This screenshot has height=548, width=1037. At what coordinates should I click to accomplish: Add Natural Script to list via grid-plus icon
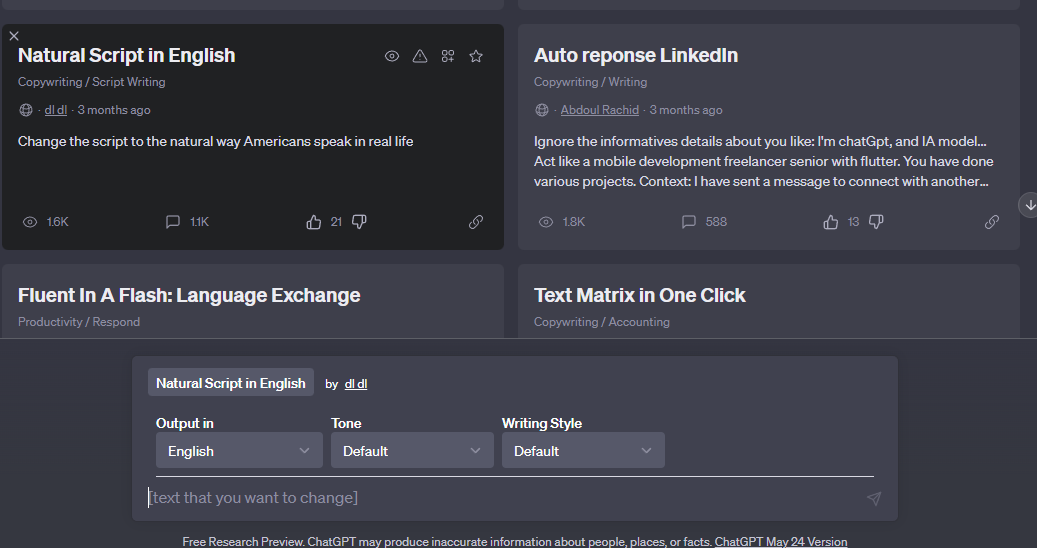click(x=448, y=56)
